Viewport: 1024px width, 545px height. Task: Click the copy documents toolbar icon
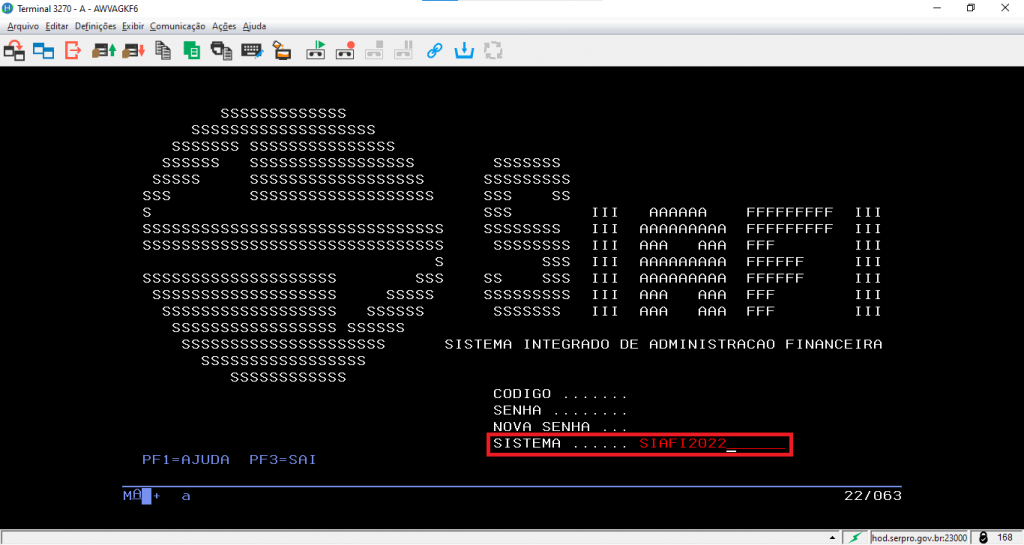pyautogui.click(x=162, y=50)
